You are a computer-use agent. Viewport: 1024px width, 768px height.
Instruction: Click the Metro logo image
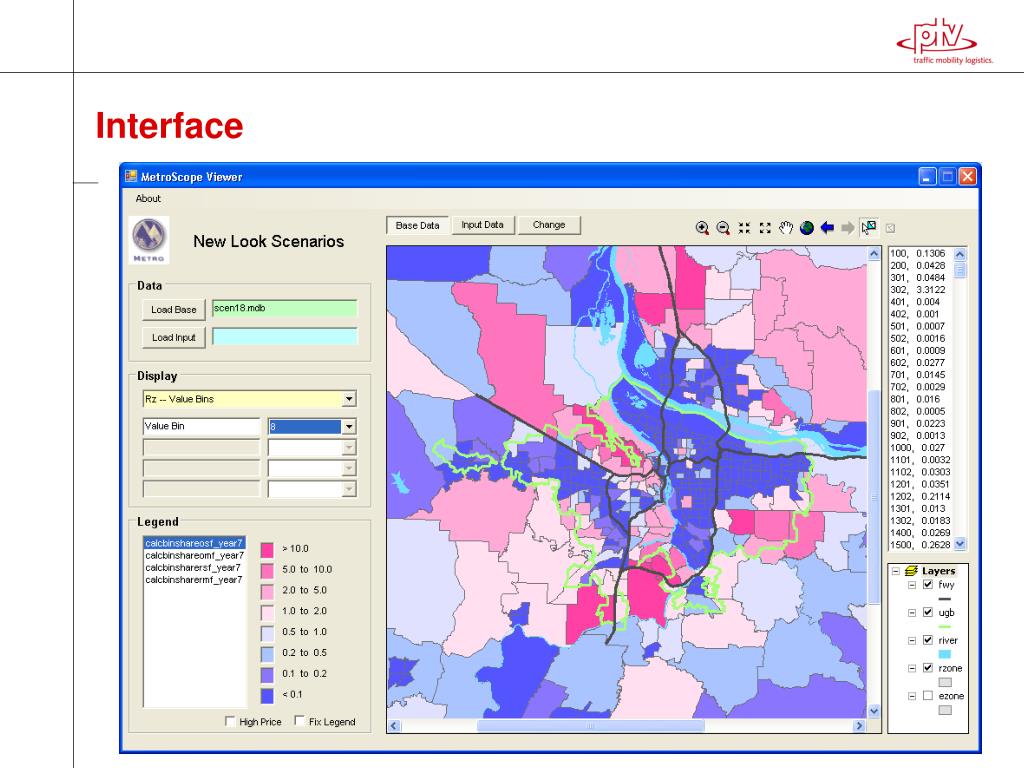149,240
